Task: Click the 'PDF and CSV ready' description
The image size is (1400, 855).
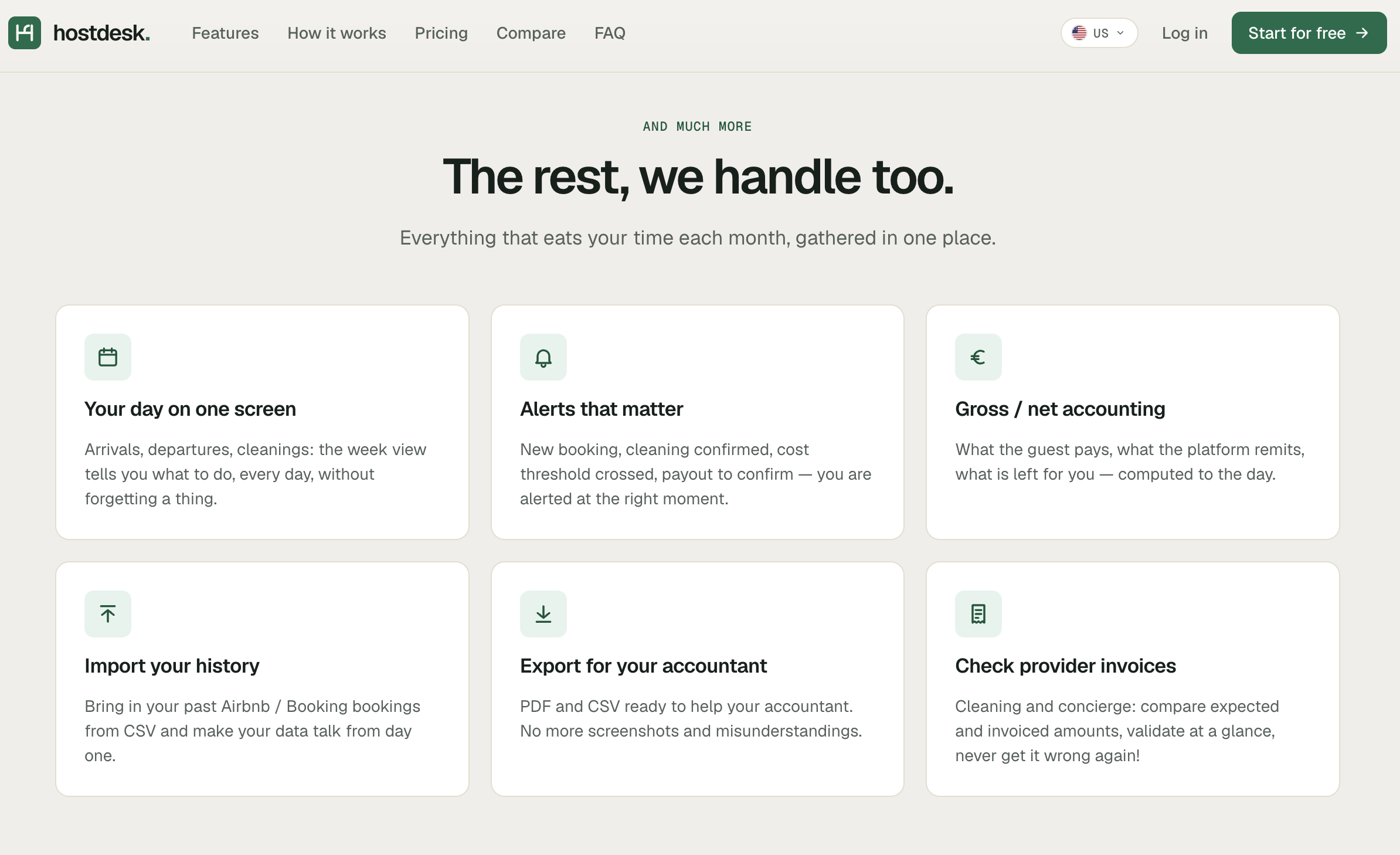Action: pyautogui.click(x=691, y=718)
